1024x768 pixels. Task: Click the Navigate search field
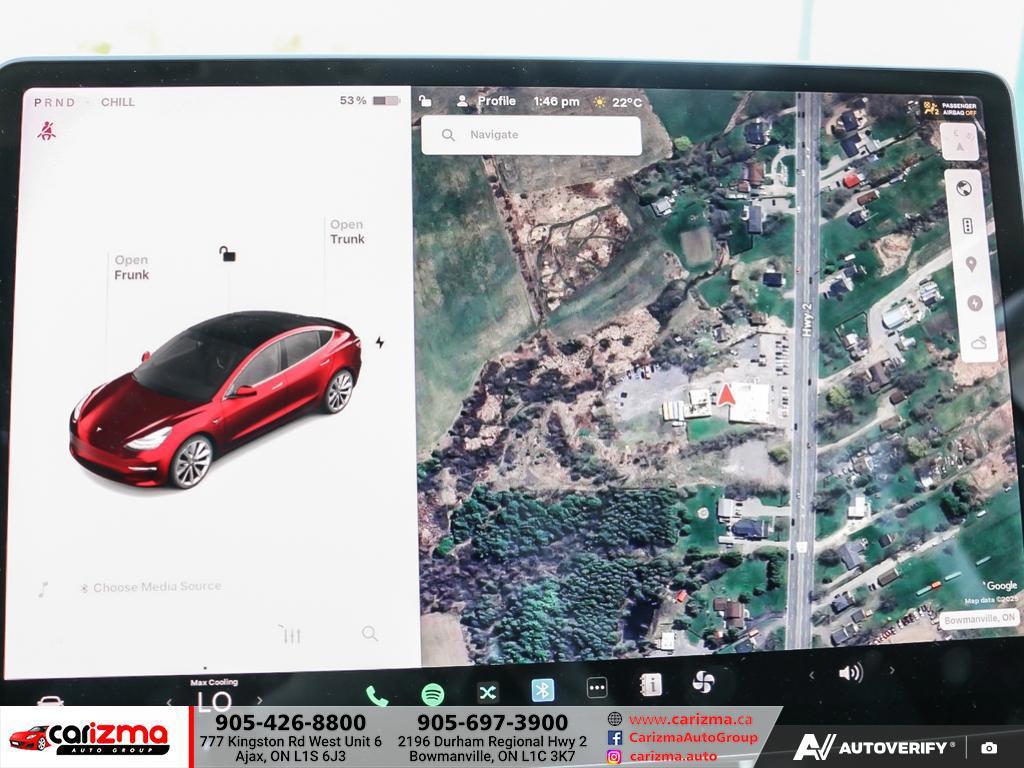(x=531, y=135)
